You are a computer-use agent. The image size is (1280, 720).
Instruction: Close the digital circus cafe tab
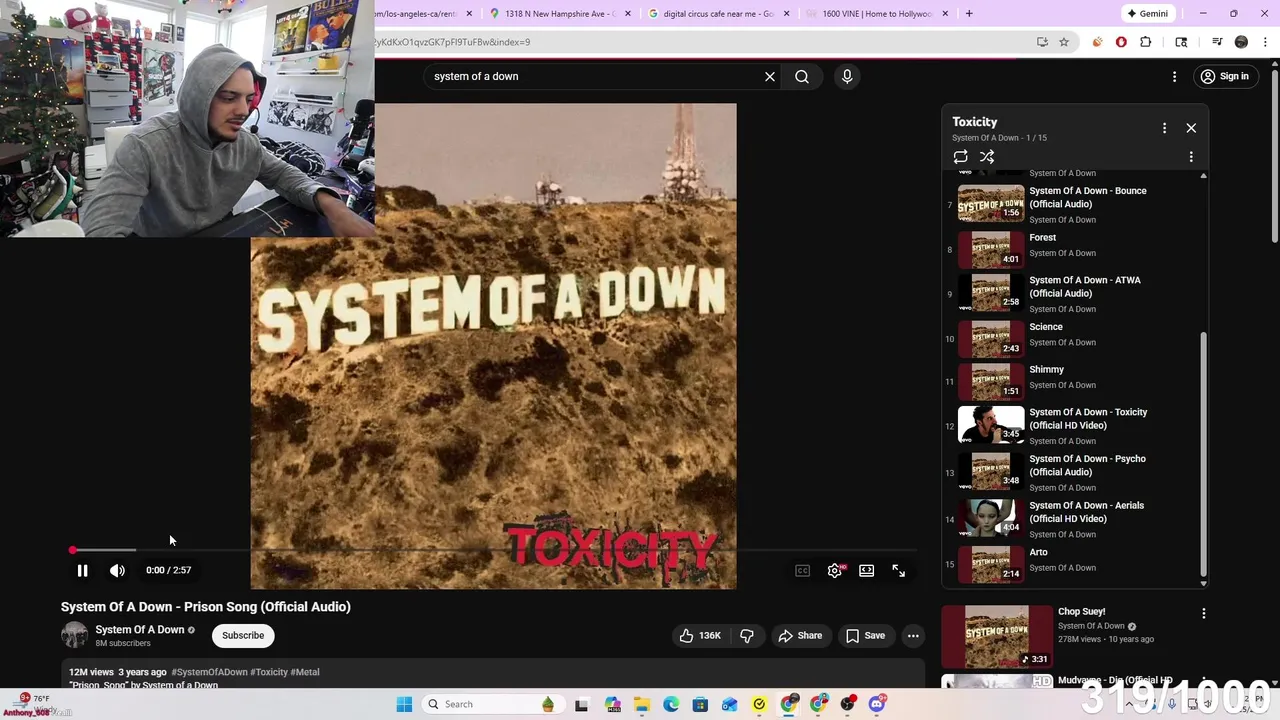(x=786, y=13)
